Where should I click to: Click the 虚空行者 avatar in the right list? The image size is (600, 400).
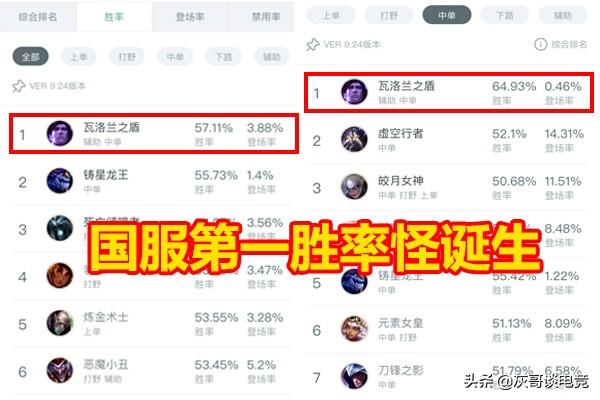354,139
